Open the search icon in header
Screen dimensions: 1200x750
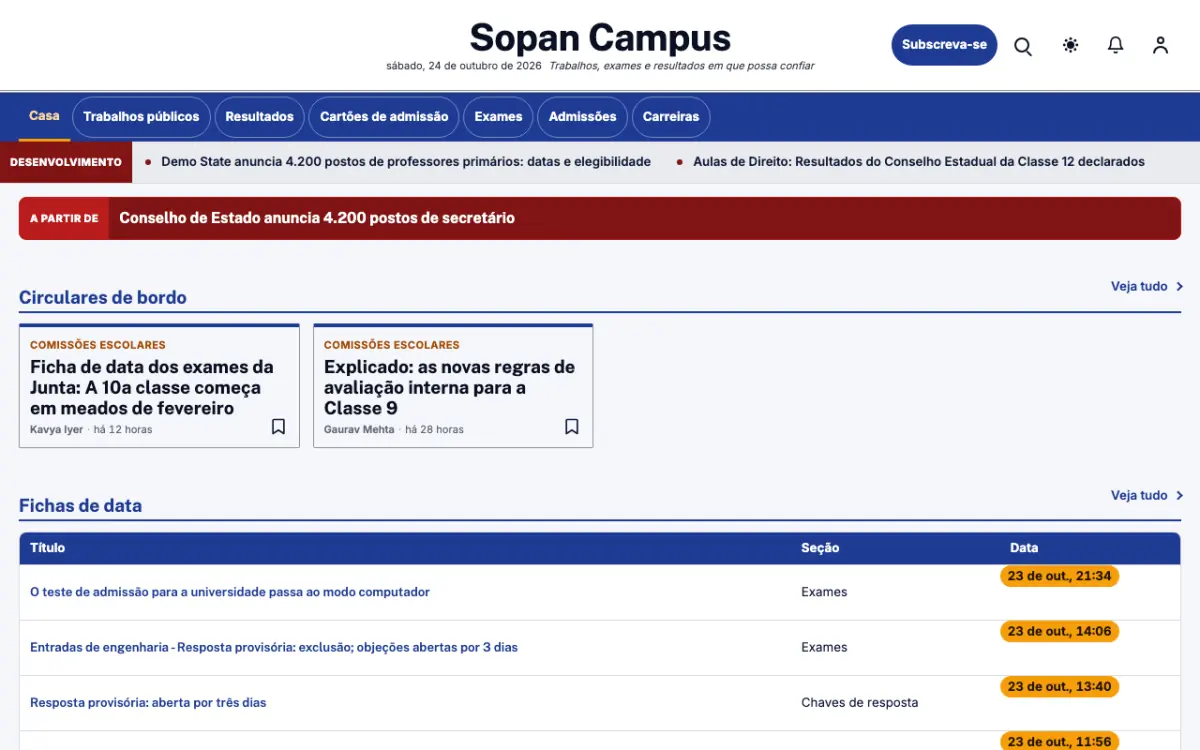pos(1023,46)
